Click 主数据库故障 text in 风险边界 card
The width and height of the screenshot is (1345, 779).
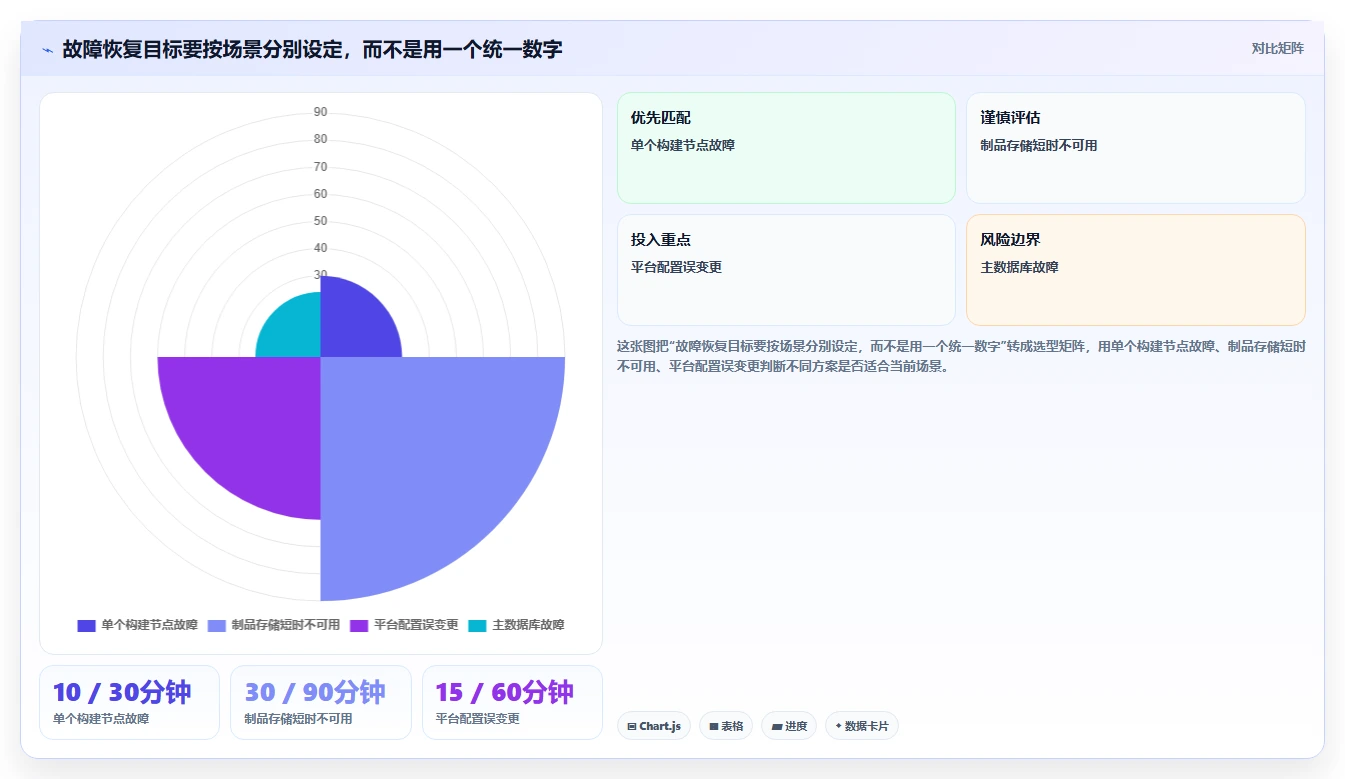[1019, 268]
